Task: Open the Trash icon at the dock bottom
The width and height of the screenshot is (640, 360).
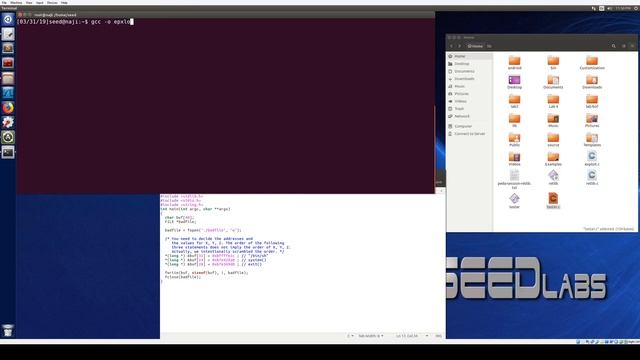Action: (8, 330)
